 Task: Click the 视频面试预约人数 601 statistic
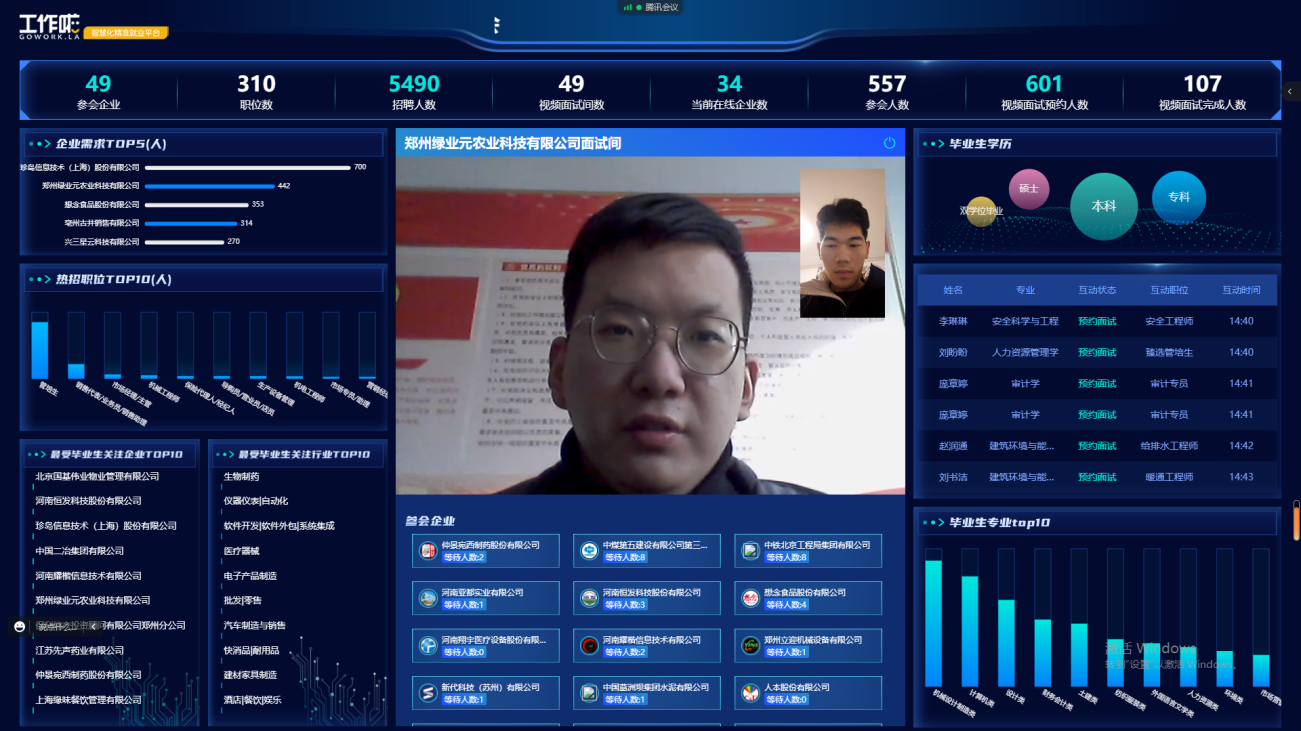tap(1044, 92)
